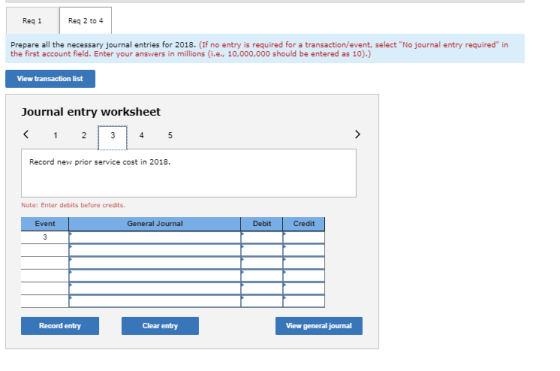Image resolution: width=560 pixels, height=371 pixels.
Task: Jump to journal entry 2
Action: (84, 135)
